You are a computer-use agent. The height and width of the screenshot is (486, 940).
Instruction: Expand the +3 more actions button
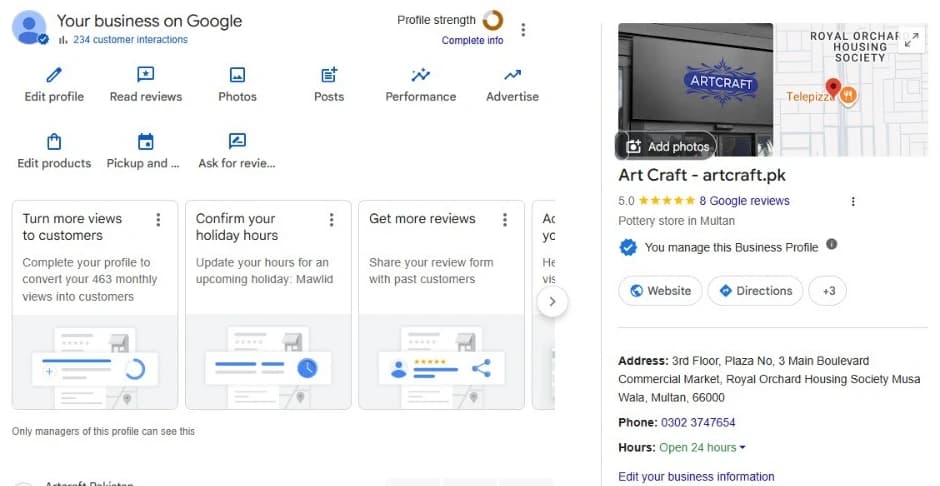pos(828,291)
